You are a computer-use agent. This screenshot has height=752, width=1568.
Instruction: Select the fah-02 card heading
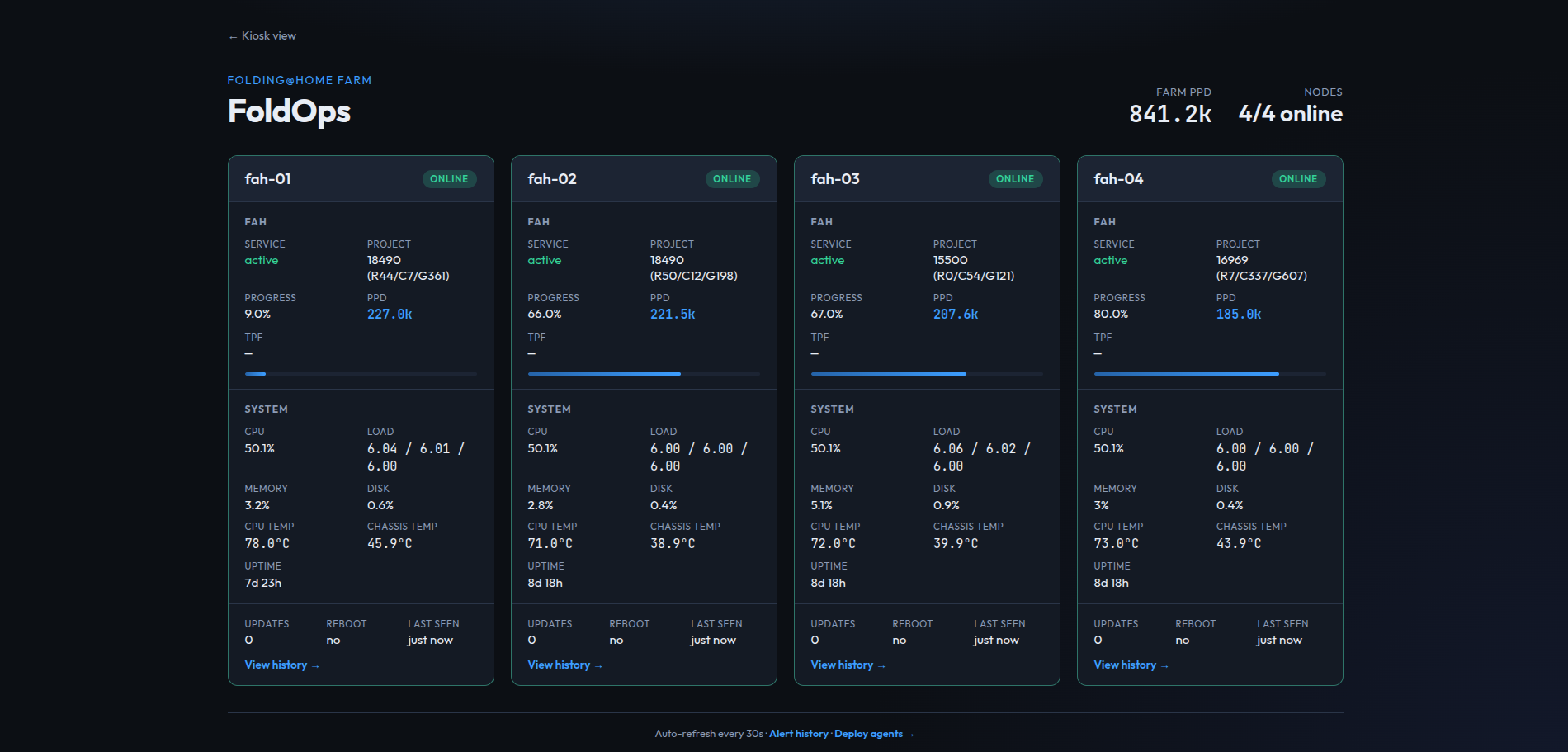click(552, 179)
